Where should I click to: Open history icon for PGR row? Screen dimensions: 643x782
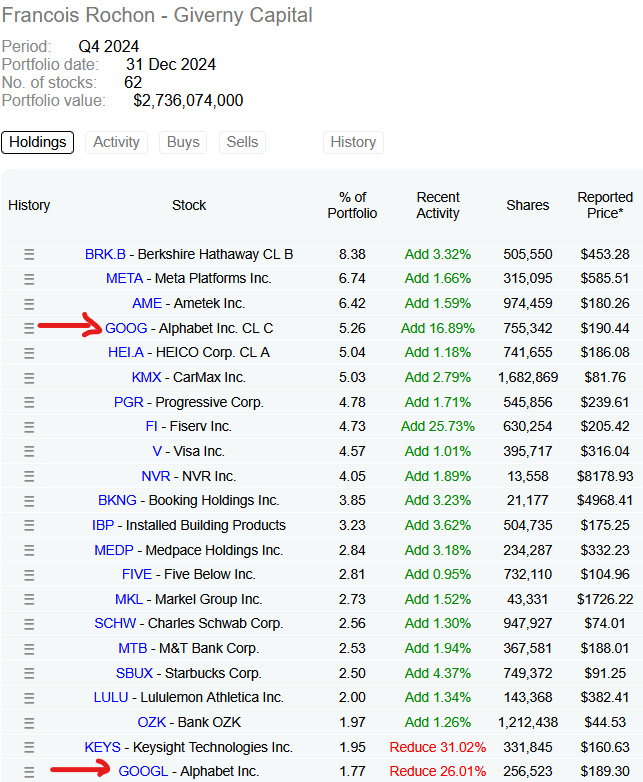[x=29, y=402]
